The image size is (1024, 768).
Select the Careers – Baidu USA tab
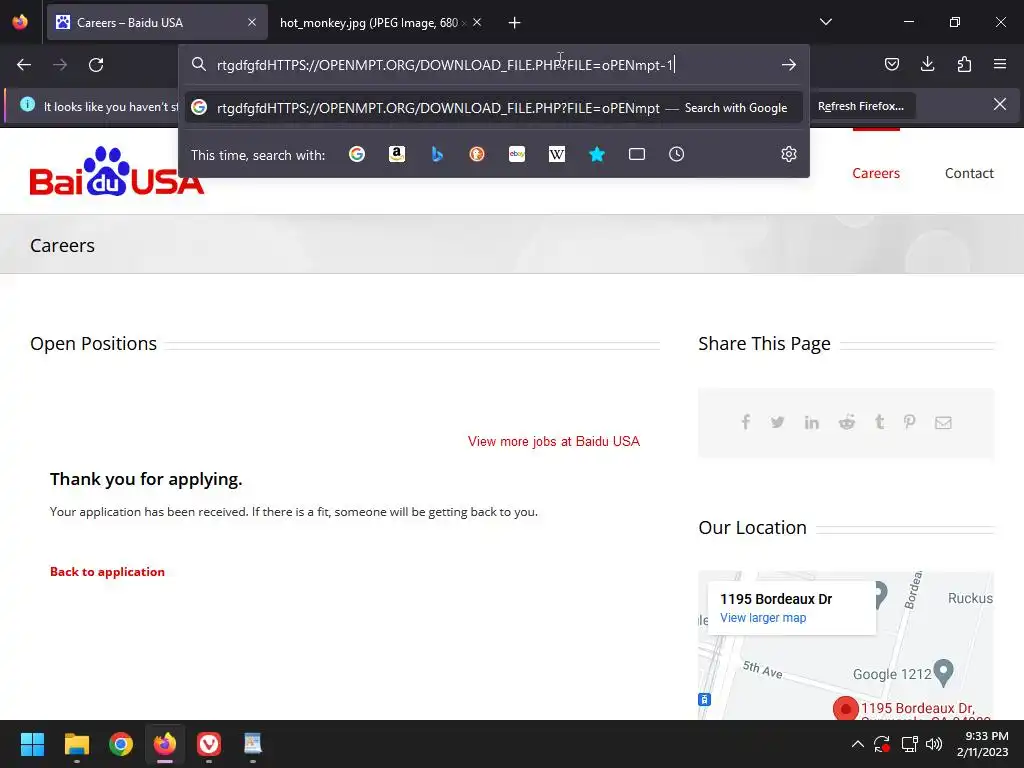(157, 23)
